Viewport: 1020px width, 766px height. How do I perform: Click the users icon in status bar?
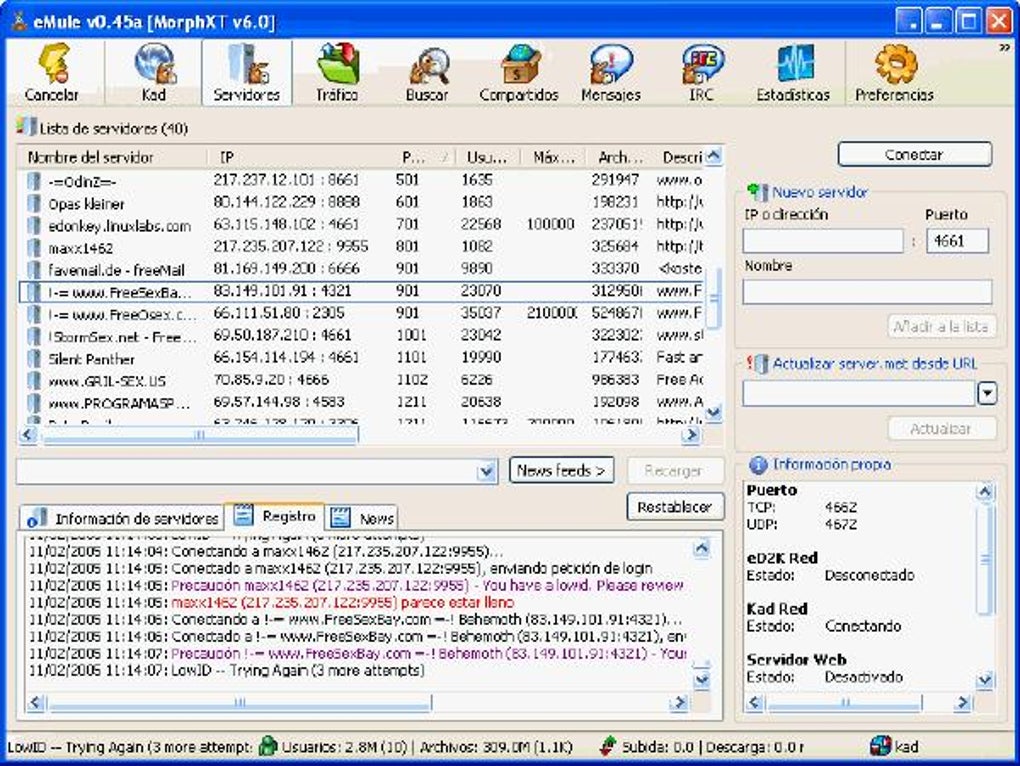(268, 746)
